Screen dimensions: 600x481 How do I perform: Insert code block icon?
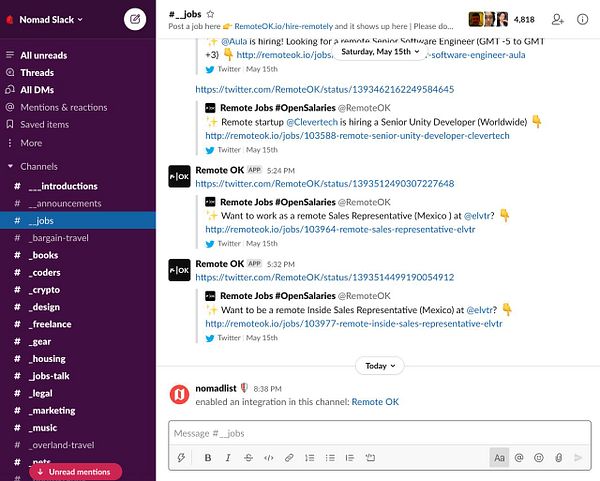(x=370, y=457)
